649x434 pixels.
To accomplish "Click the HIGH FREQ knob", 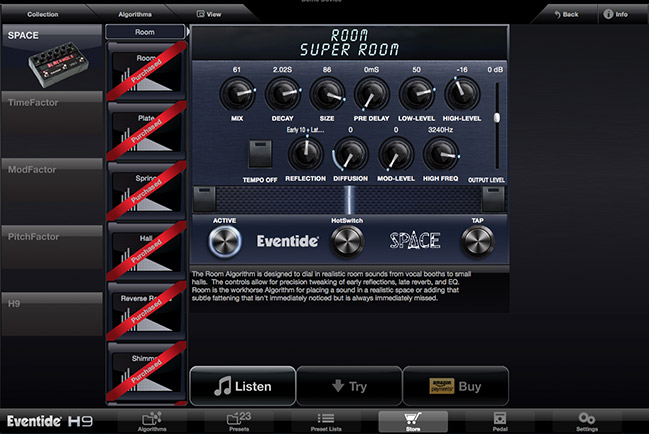I will (x=440, y=154).
